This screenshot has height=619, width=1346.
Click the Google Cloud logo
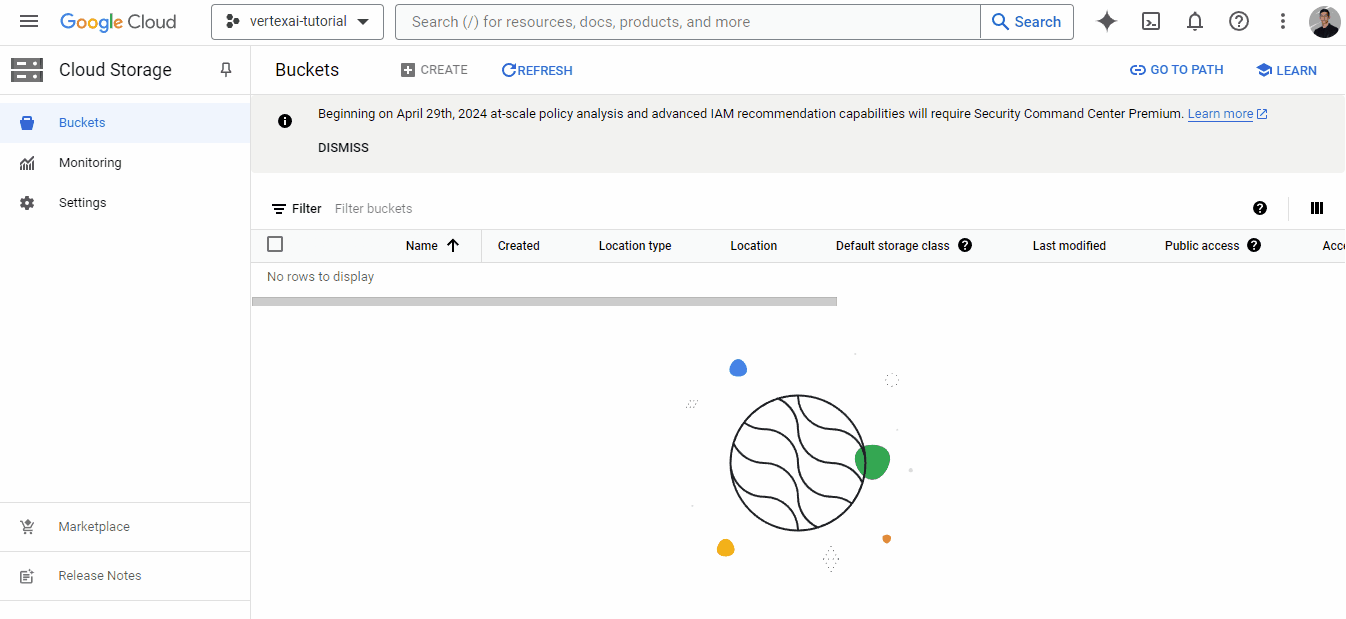point(118,21)
